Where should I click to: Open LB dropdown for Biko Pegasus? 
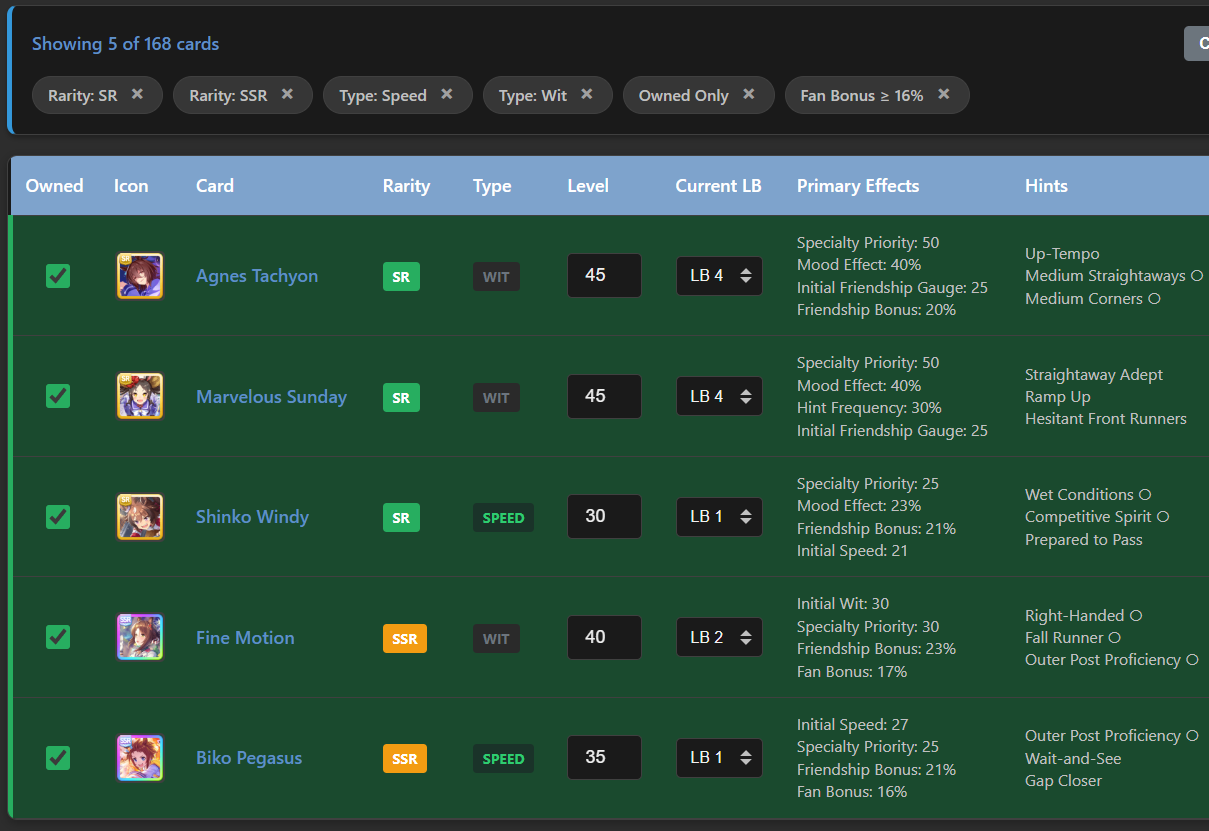point(719,758)
